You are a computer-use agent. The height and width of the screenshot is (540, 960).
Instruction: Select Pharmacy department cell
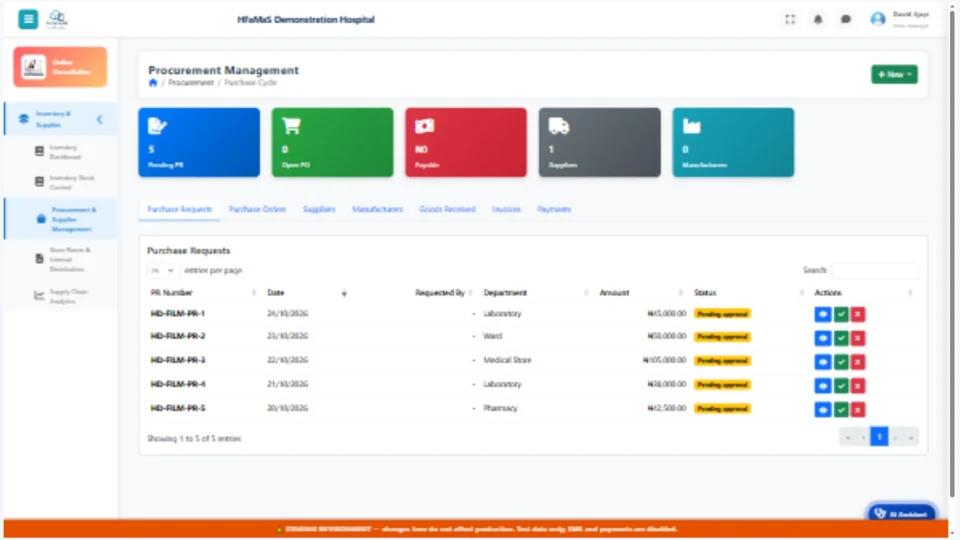pyautogui.click(x=500, y=408)
